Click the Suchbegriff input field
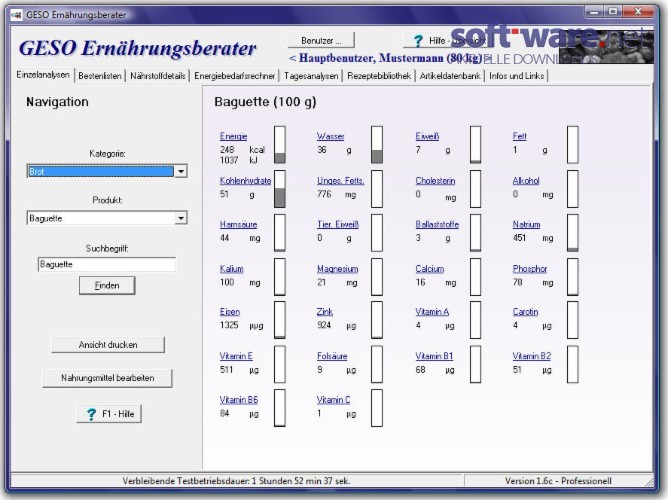The image size is (668, 500). pyautogui.click(x=107, y=264)
